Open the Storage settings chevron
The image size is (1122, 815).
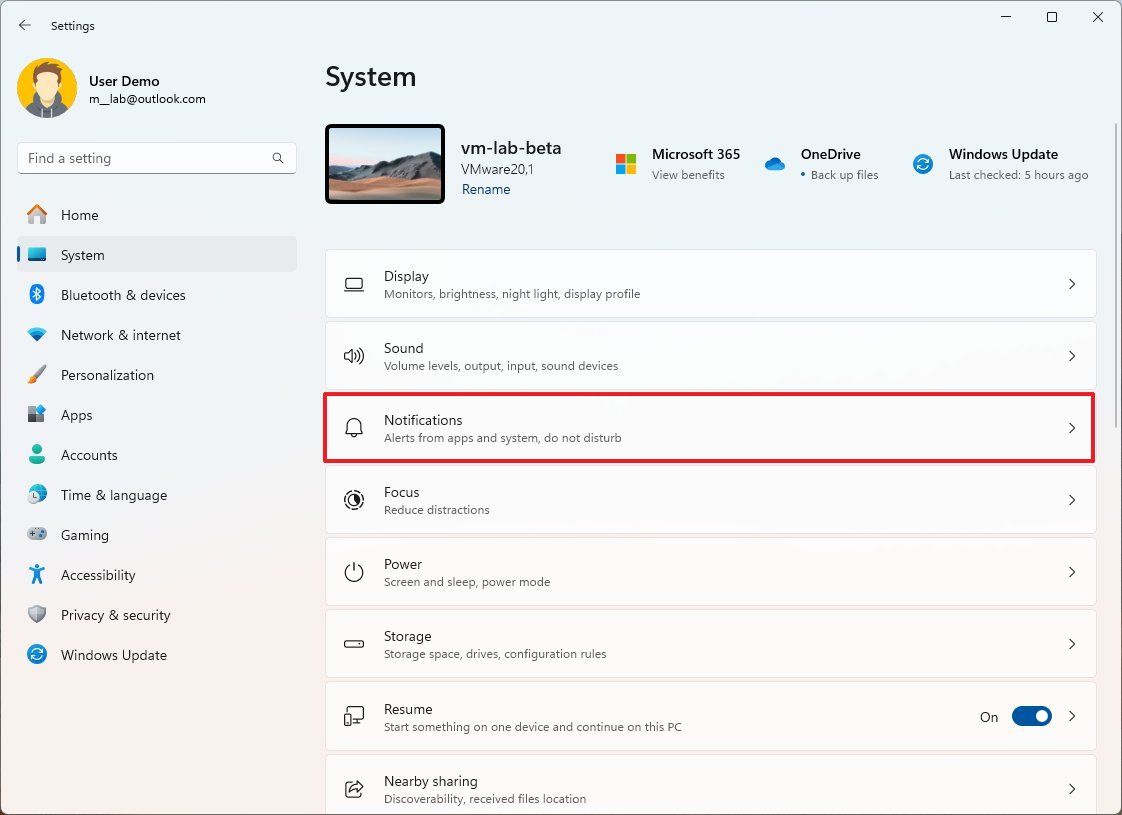click(1072, 644)
